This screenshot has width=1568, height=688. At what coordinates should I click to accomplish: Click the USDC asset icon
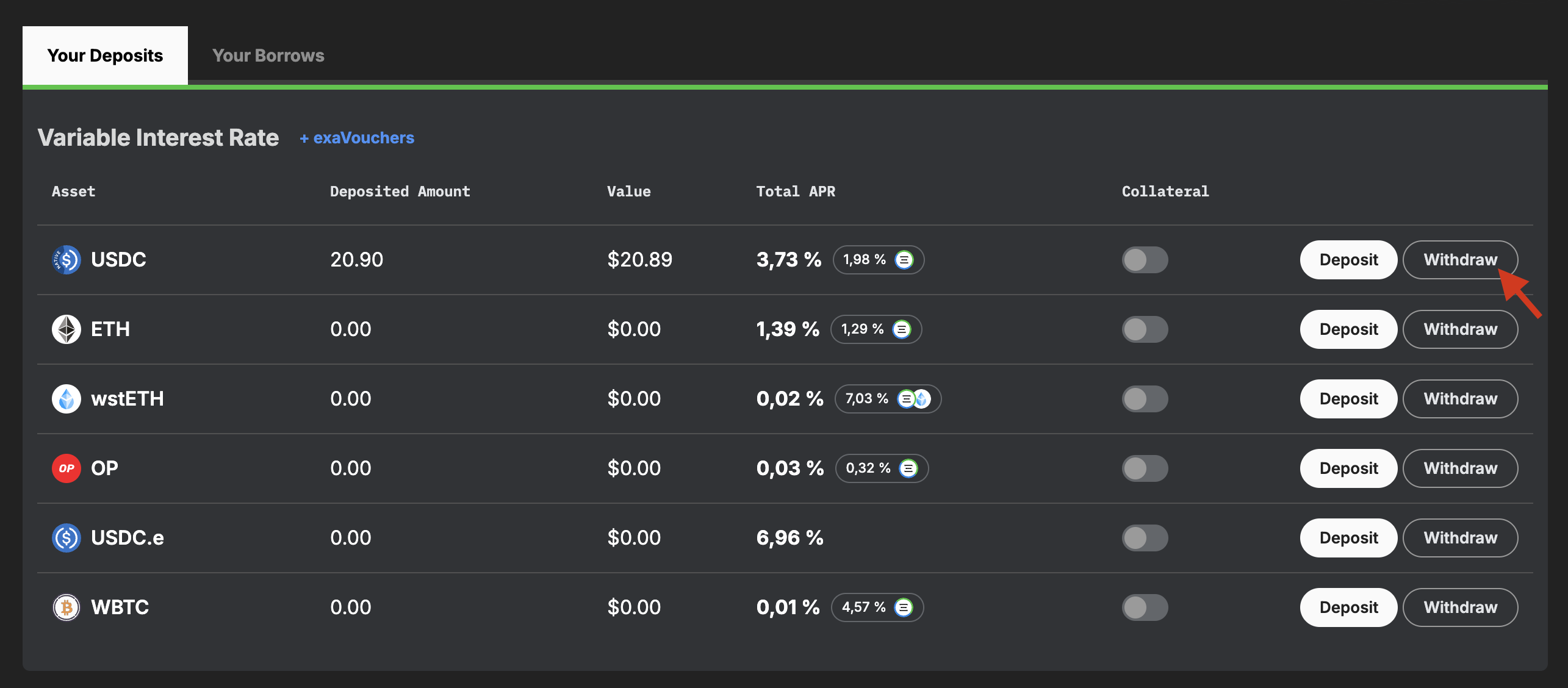(67, 260)
